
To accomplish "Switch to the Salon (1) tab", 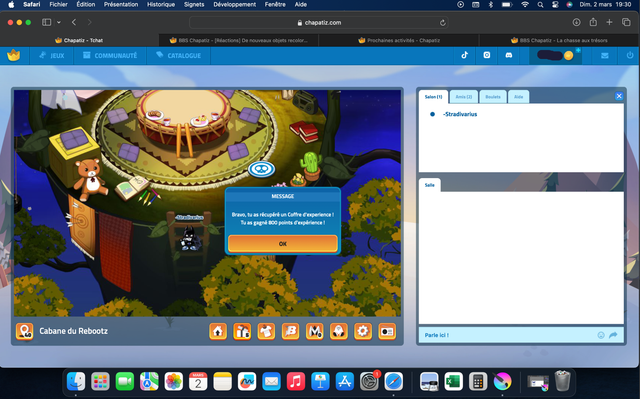I will pos(433,97).
